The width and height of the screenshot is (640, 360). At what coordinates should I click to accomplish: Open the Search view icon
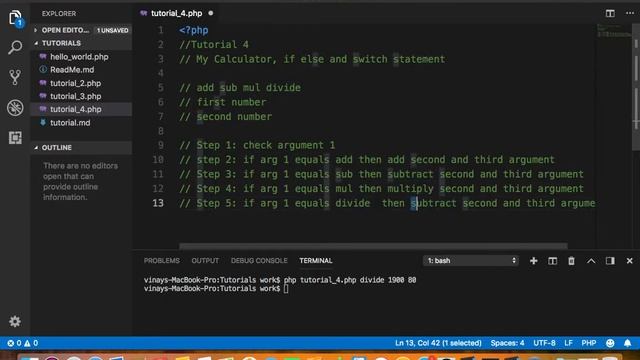pyautogui.click(x=15, y=47)
